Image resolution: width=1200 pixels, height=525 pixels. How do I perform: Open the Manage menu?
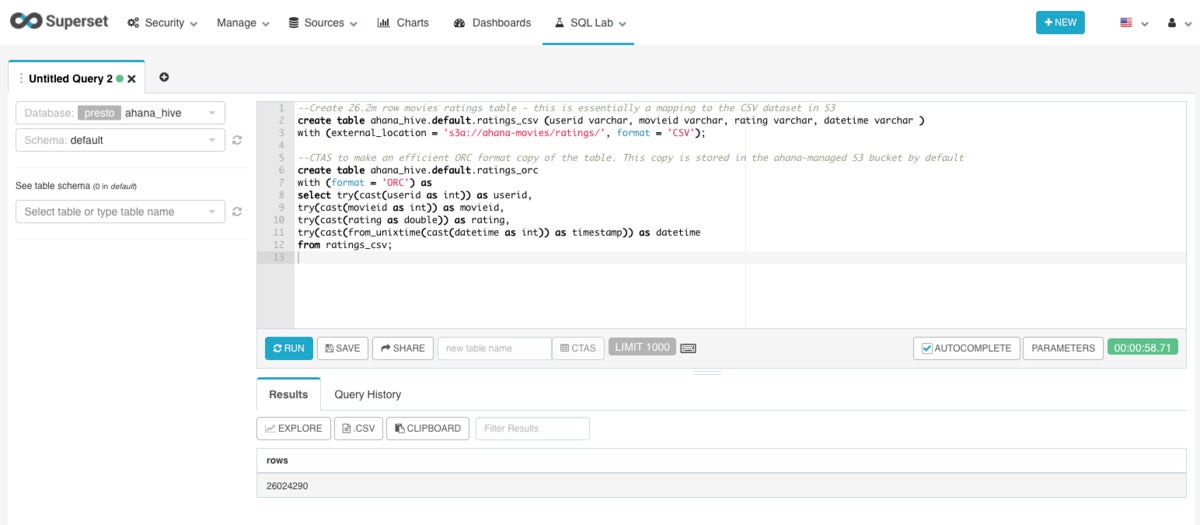pyautogui.click(x=243, y=23)
